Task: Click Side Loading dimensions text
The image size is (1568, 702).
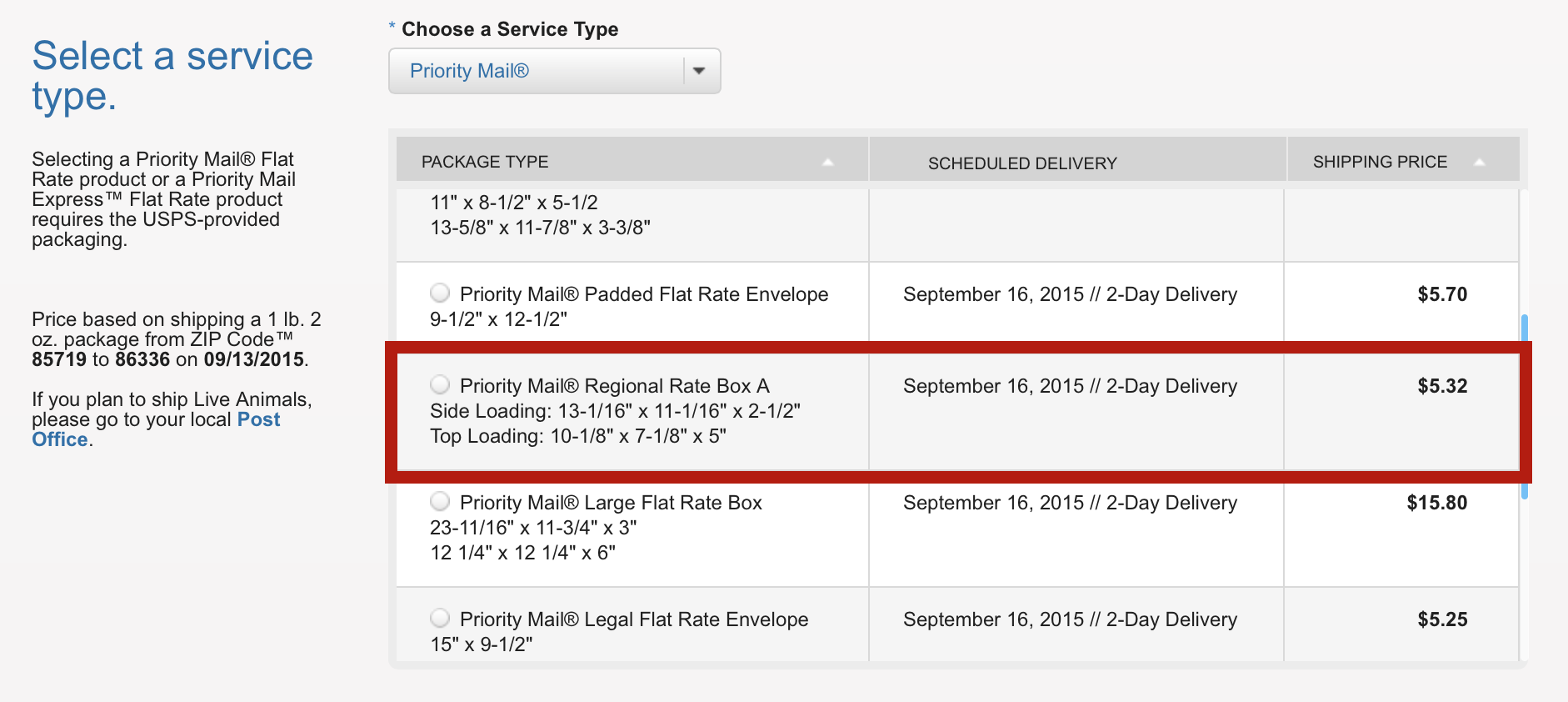Action: pos(615,411)
